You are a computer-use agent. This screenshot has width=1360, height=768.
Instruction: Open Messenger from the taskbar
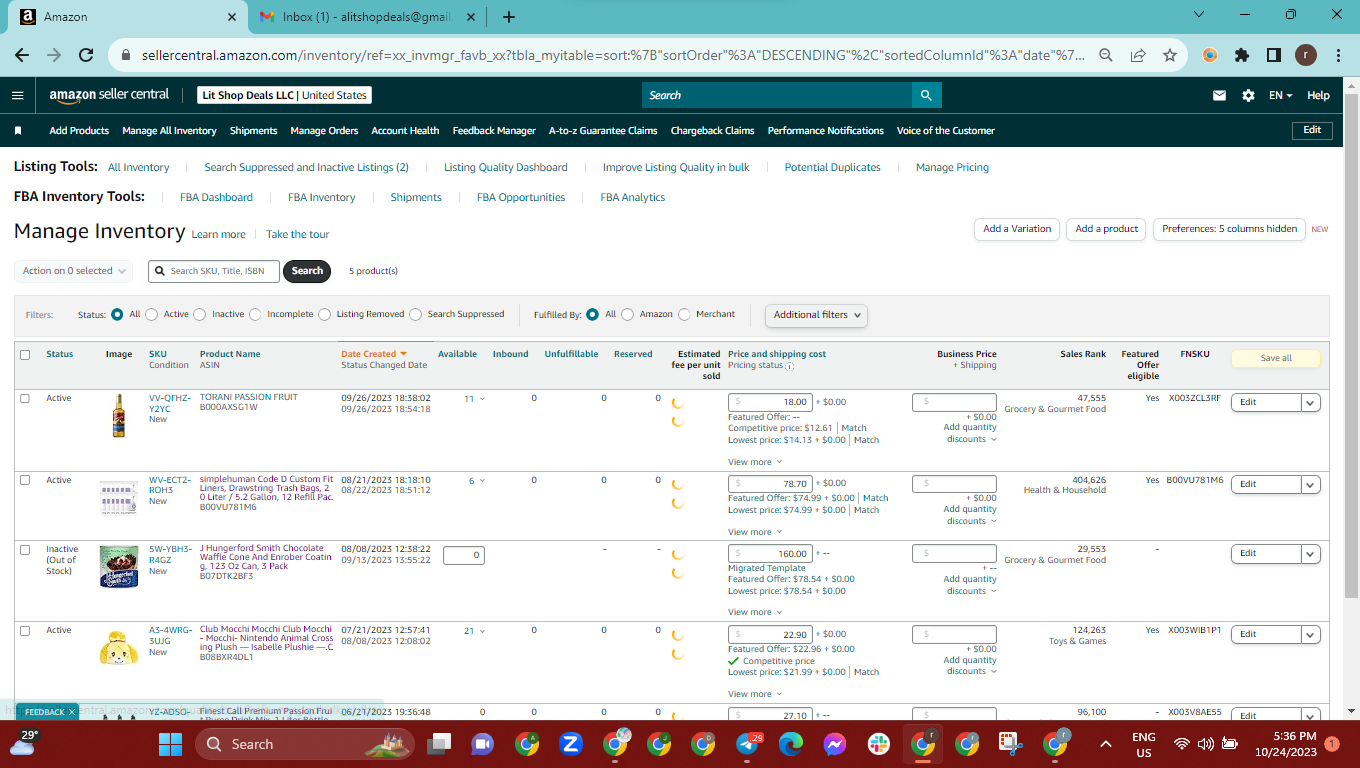(835, 744)
